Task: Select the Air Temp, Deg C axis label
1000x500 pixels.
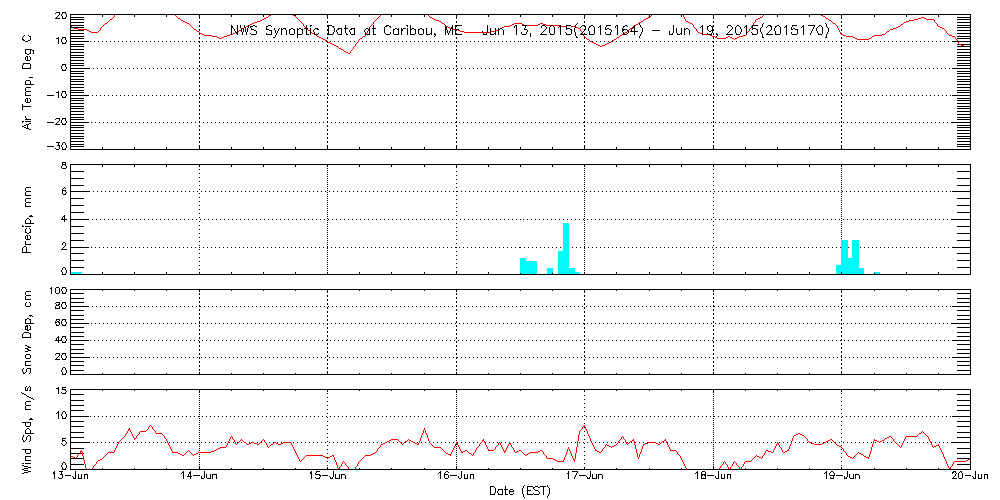Action: 27,81
